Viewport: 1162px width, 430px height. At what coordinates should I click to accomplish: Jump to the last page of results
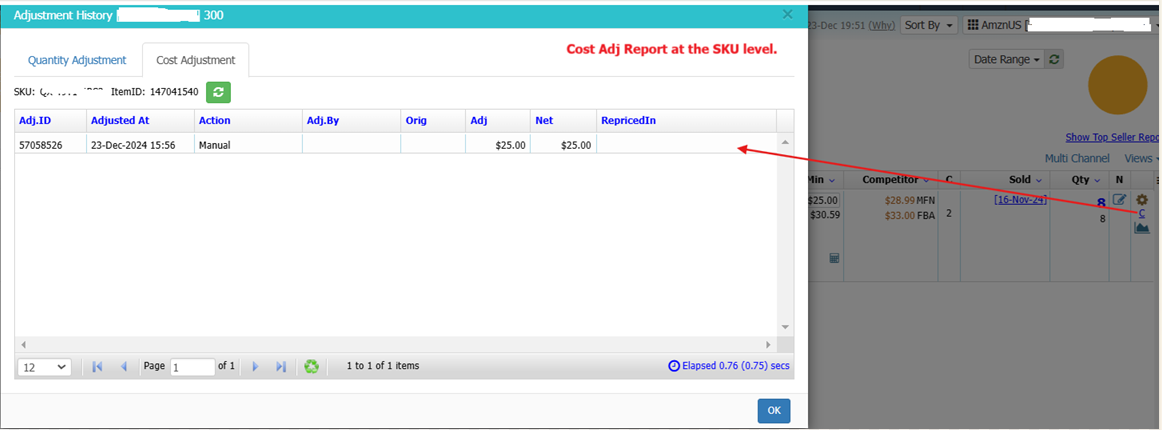tap(281, 367)
